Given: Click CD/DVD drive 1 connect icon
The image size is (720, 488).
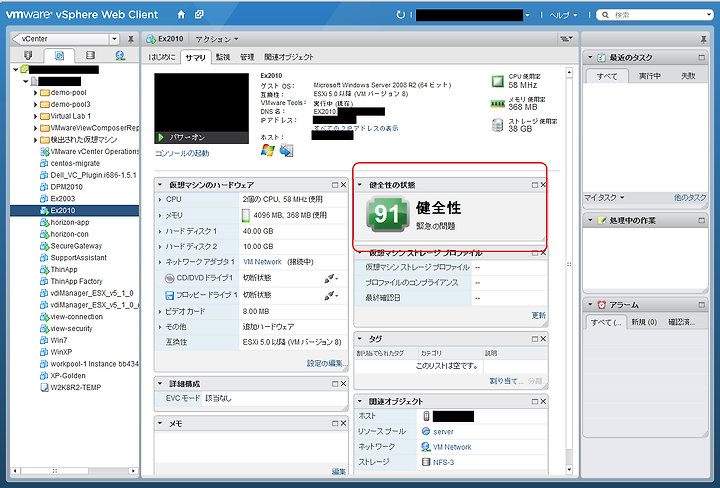Looking at the screenshot, I should [331, 278].
